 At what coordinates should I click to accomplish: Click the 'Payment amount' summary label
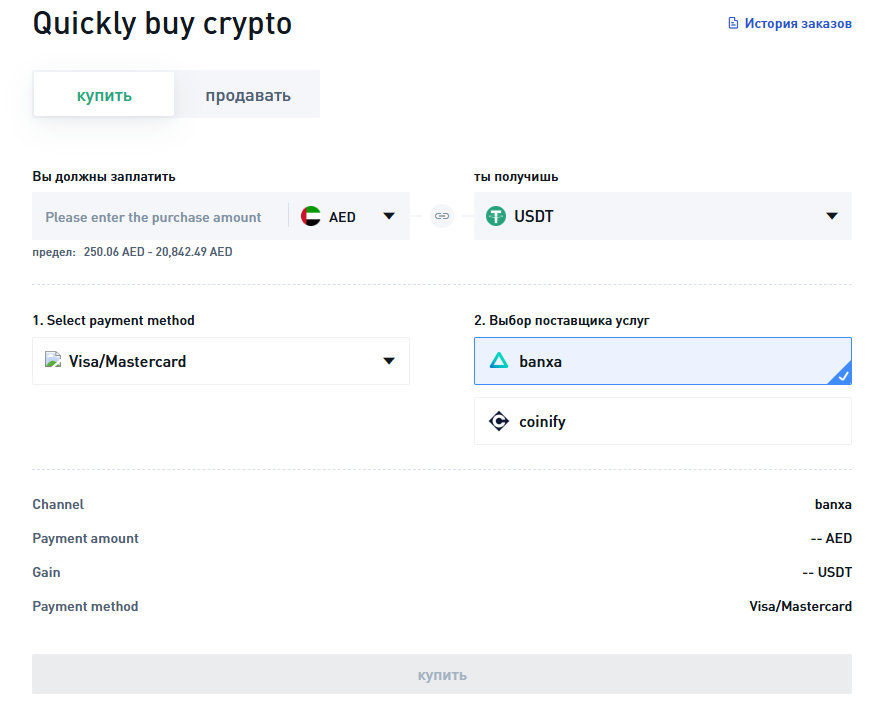pyautogui.click(x=85, y=538)
